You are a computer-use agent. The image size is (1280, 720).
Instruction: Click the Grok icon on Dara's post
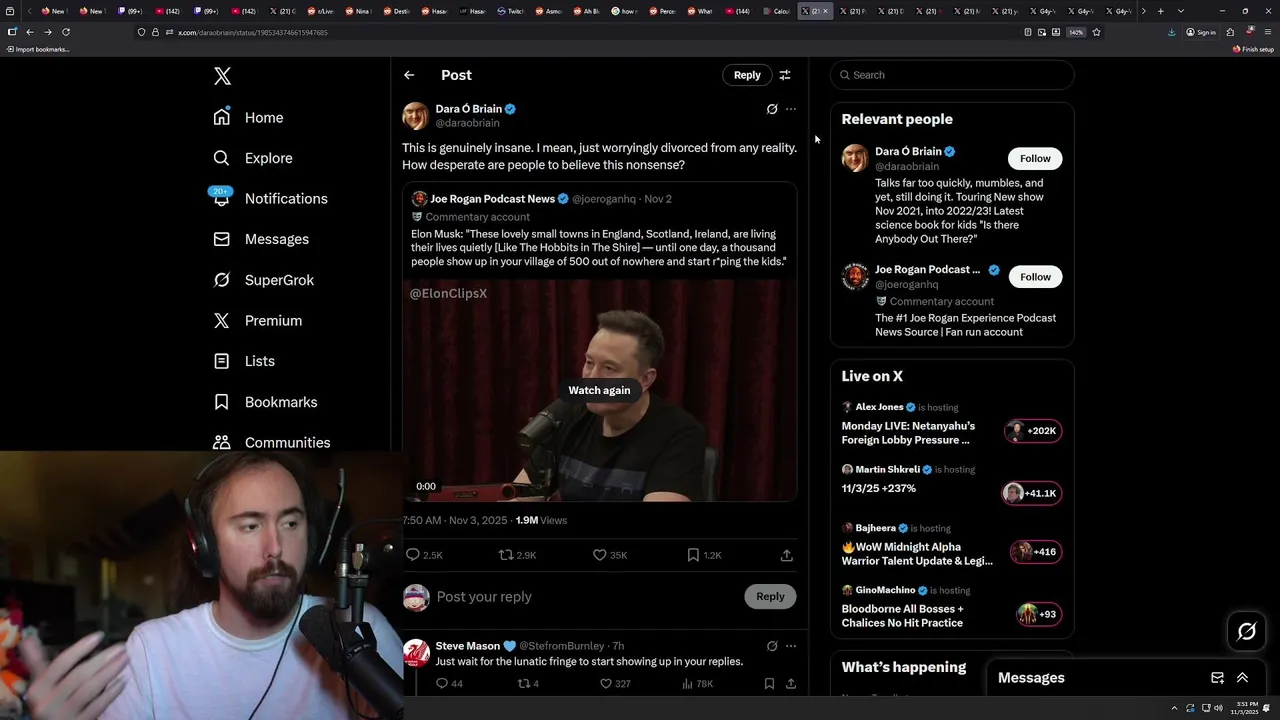point(772,109)
